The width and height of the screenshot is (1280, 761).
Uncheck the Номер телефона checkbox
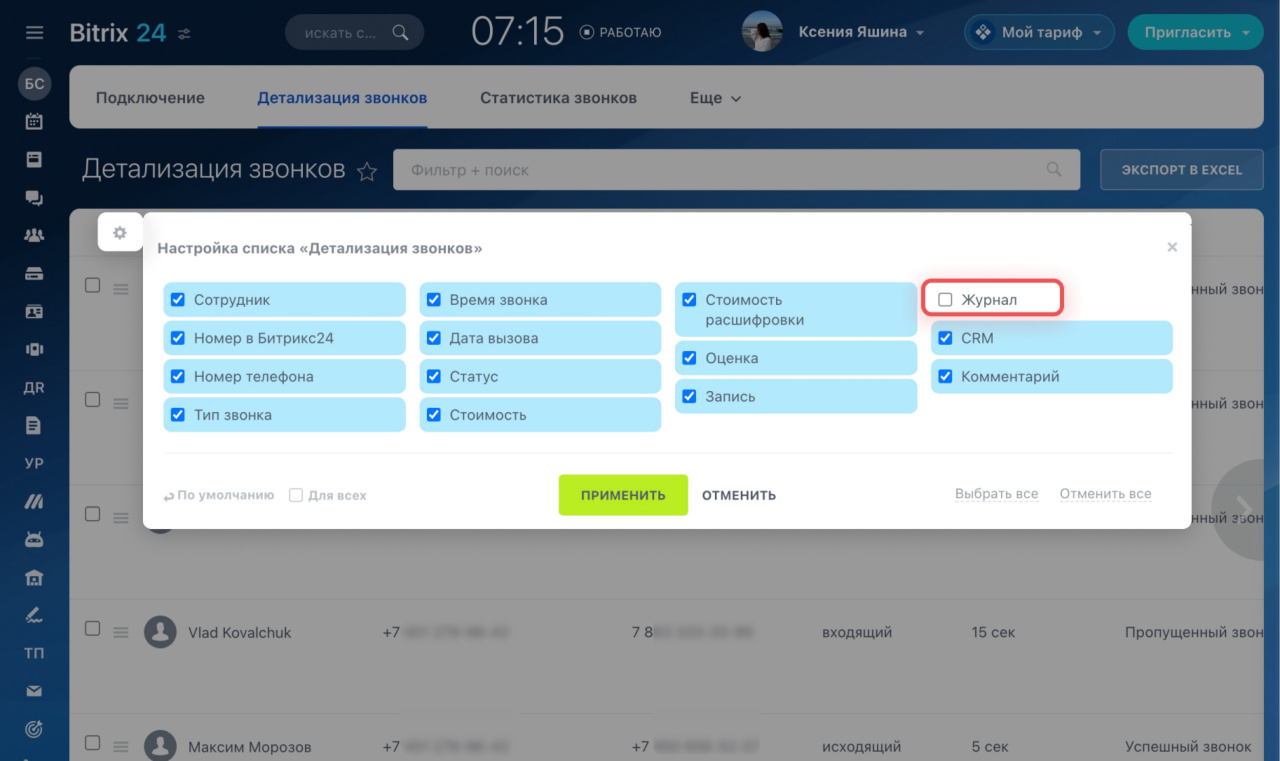tap(178, 376)
